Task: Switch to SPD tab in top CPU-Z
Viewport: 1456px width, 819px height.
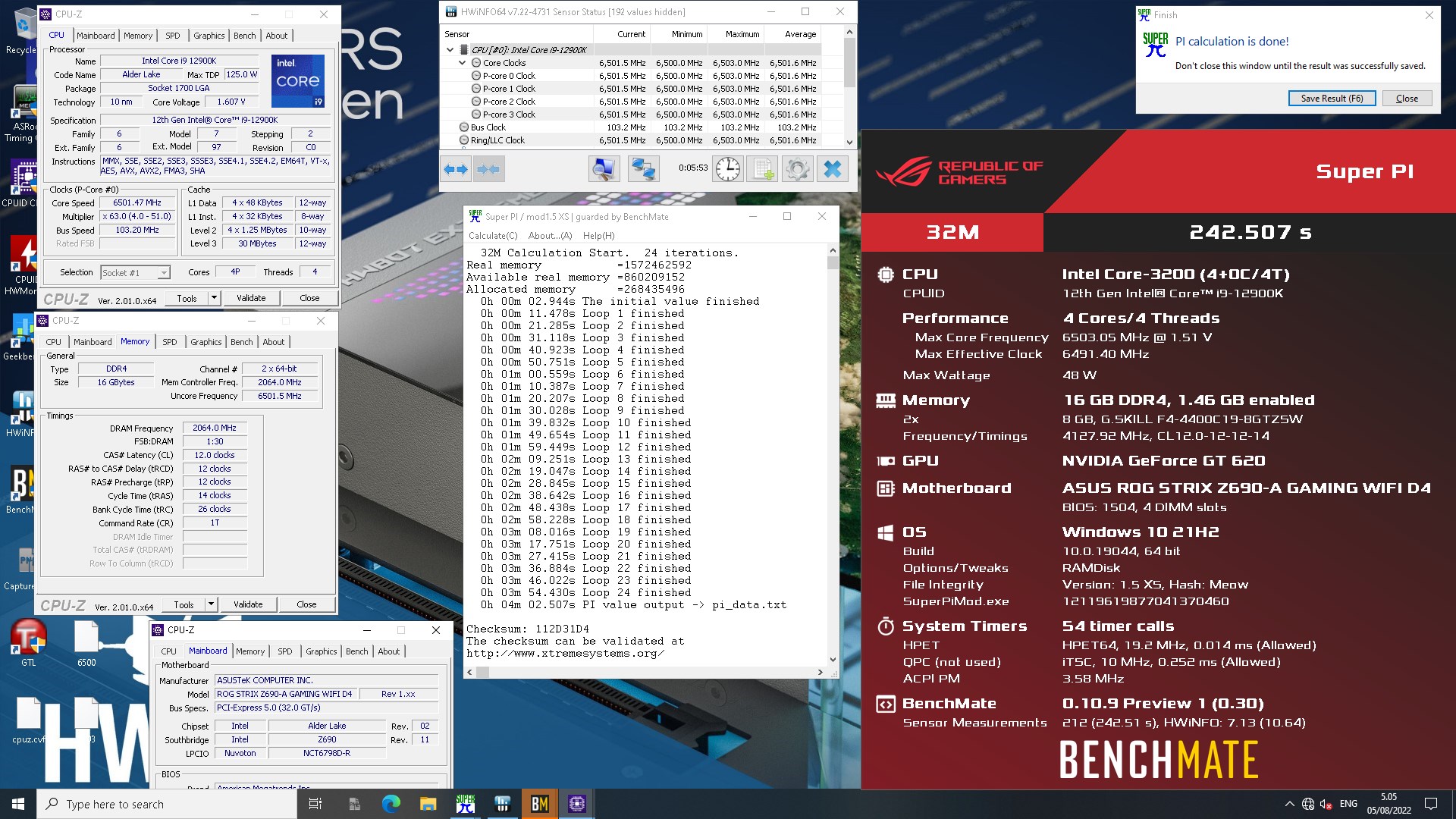Action: coord(173,36)
